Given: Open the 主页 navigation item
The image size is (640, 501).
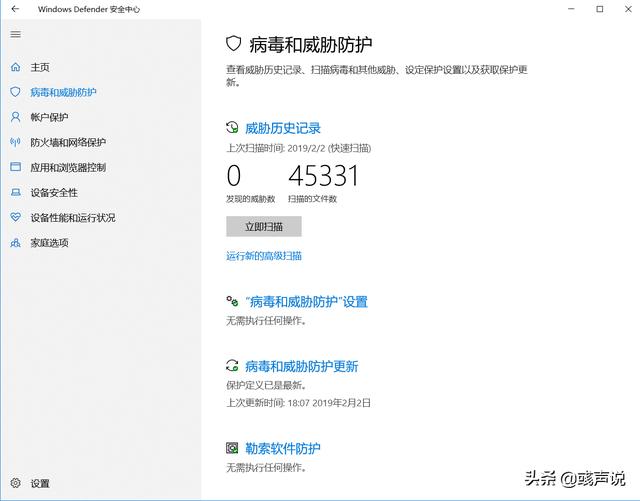Looking at the screenshot, I should coord(40,67).
